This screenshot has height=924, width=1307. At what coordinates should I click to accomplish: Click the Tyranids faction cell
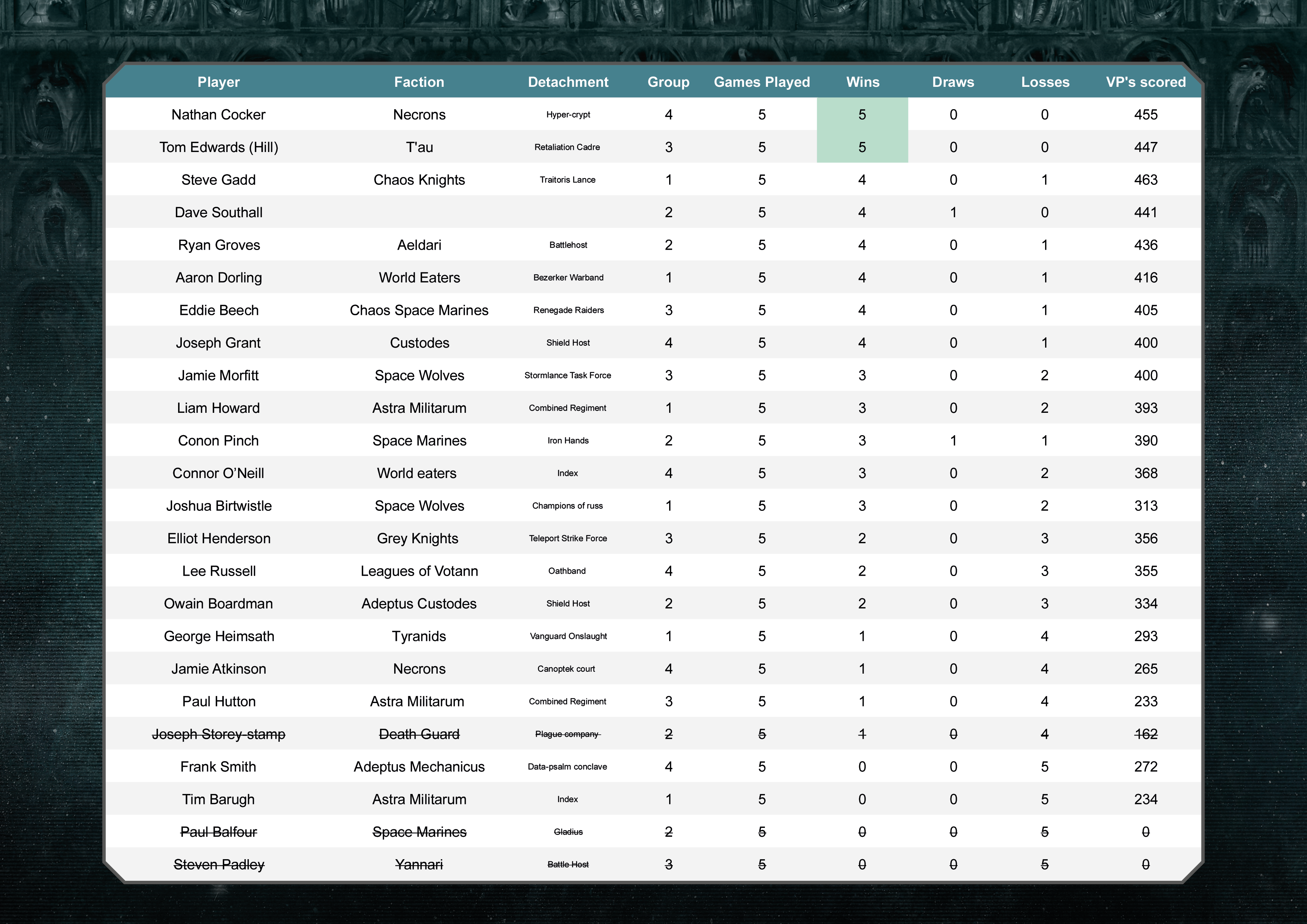click(x=419, y=636)
